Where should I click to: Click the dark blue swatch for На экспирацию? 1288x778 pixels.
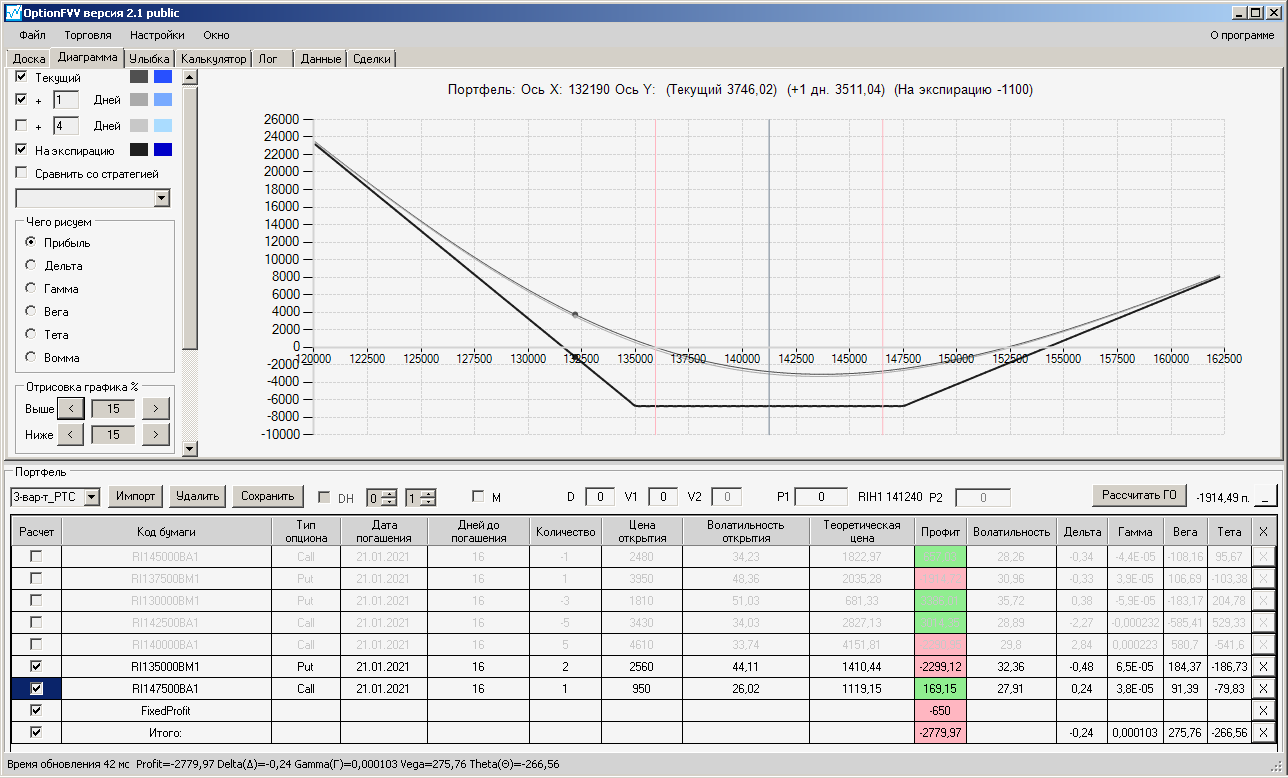tap(163, 150)
